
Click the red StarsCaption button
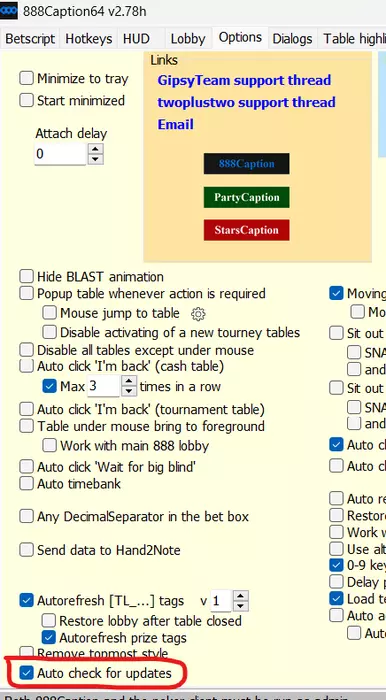(246, 230)
